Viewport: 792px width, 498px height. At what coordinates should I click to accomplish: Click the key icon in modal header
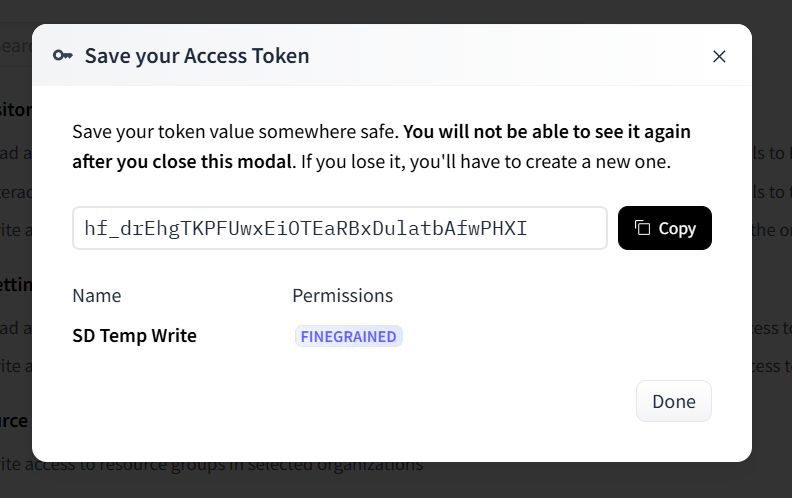(63, 56)
